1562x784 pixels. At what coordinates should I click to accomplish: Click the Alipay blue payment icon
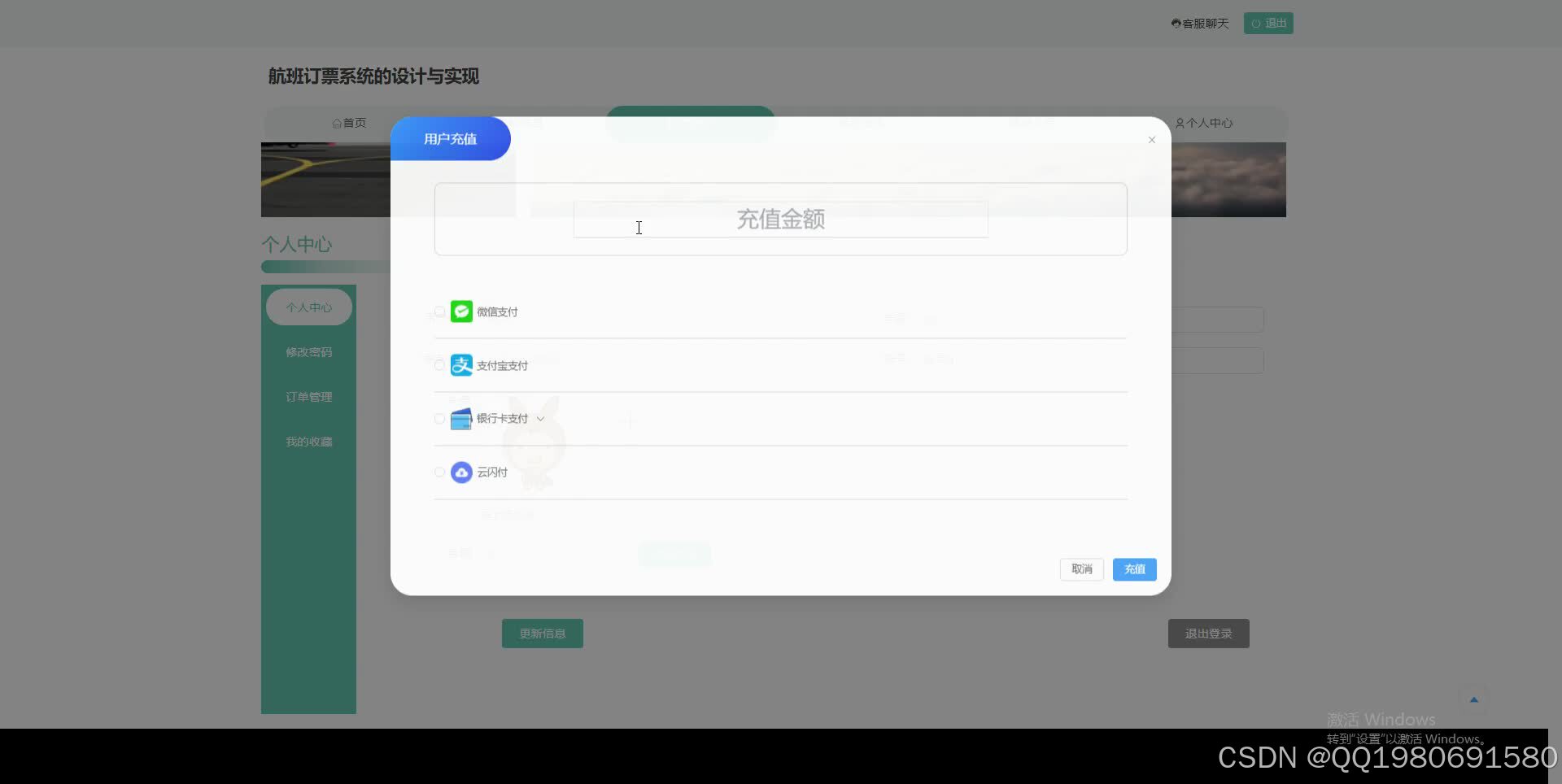click(460, 364)
